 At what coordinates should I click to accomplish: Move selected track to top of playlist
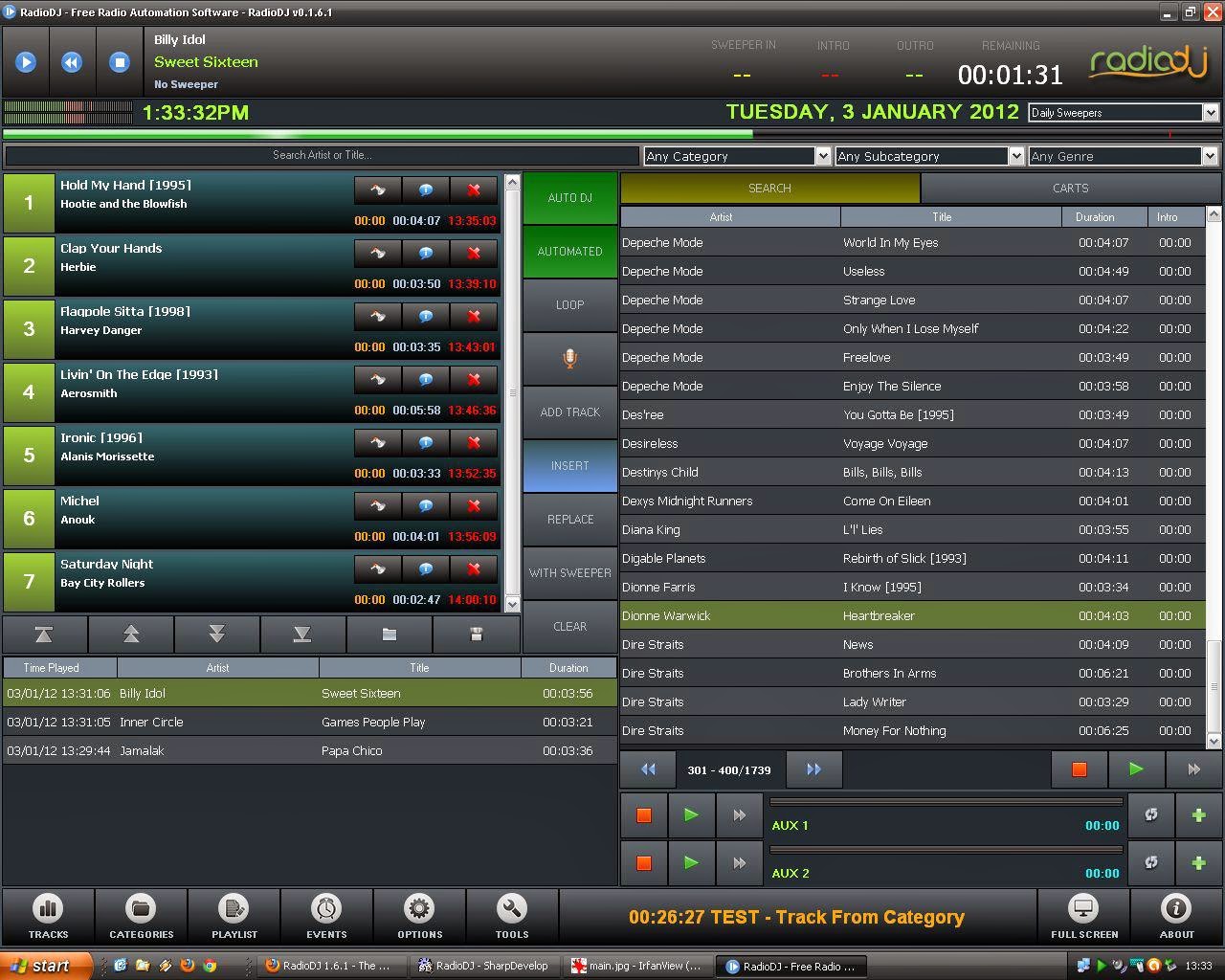[44, 635]
